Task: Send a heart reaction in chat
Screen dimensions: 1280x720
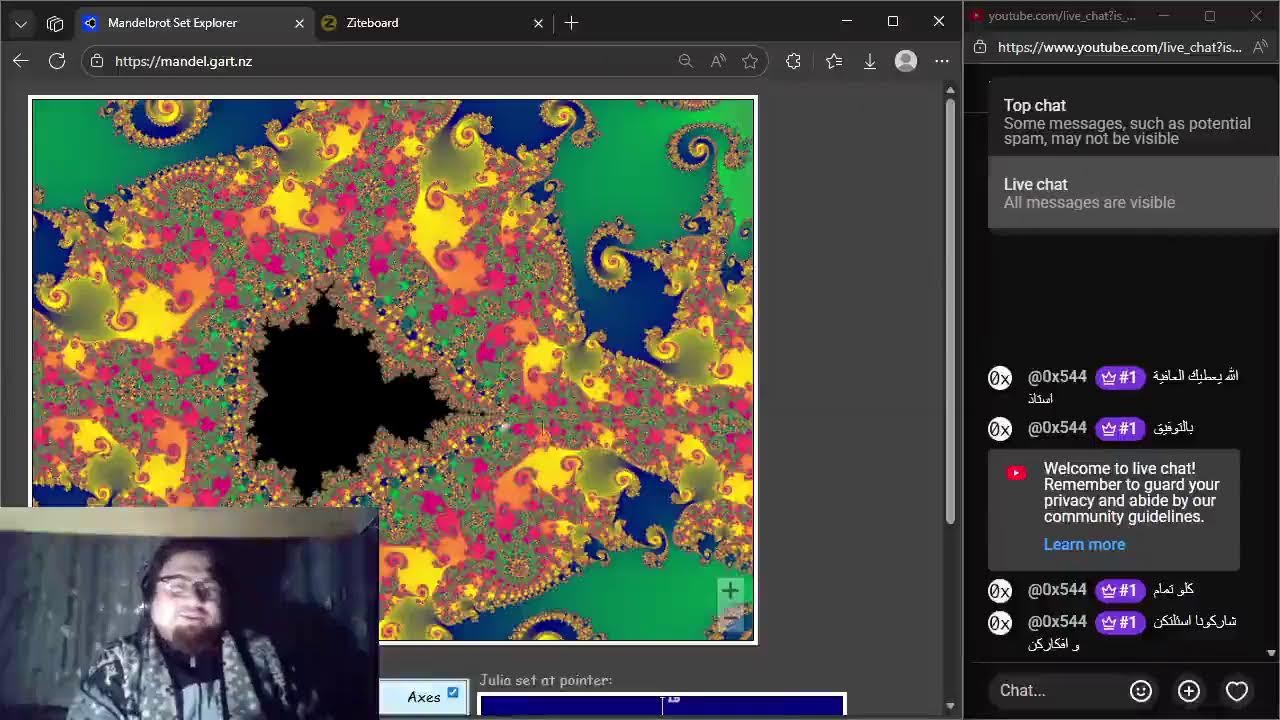Action: tap(1237, 690)
